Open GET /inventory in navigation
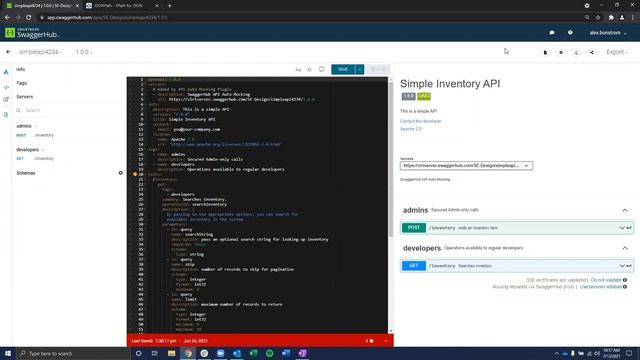Image resolution: width=640 pixels, height=360 pixels. tap(35, 158)
